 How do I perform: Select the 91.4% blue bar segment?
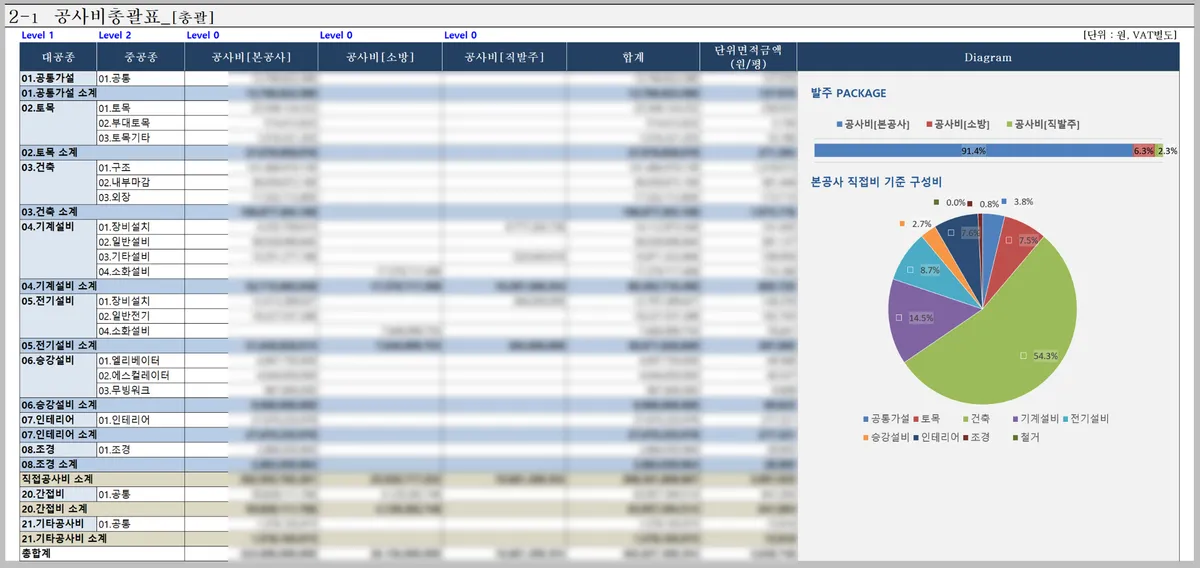click(x=972, y=150)
